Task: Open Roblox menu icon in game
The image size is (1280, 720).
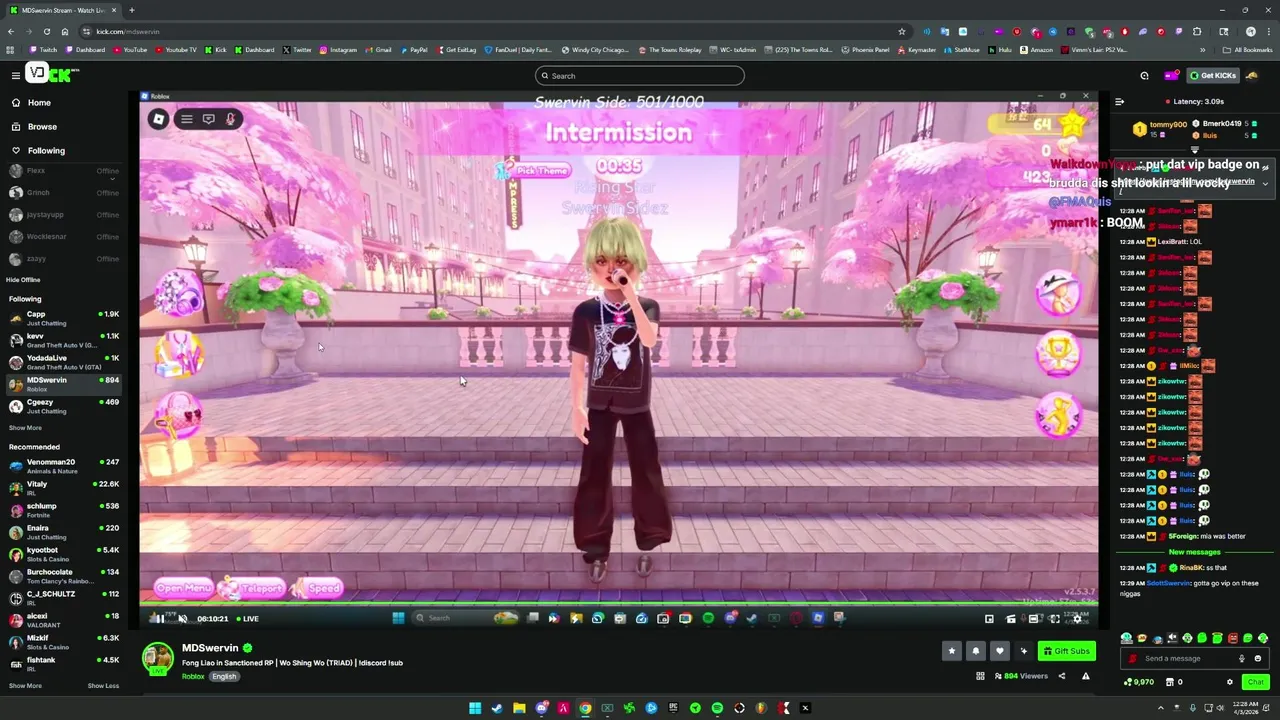Action: (x=158, y=119)
